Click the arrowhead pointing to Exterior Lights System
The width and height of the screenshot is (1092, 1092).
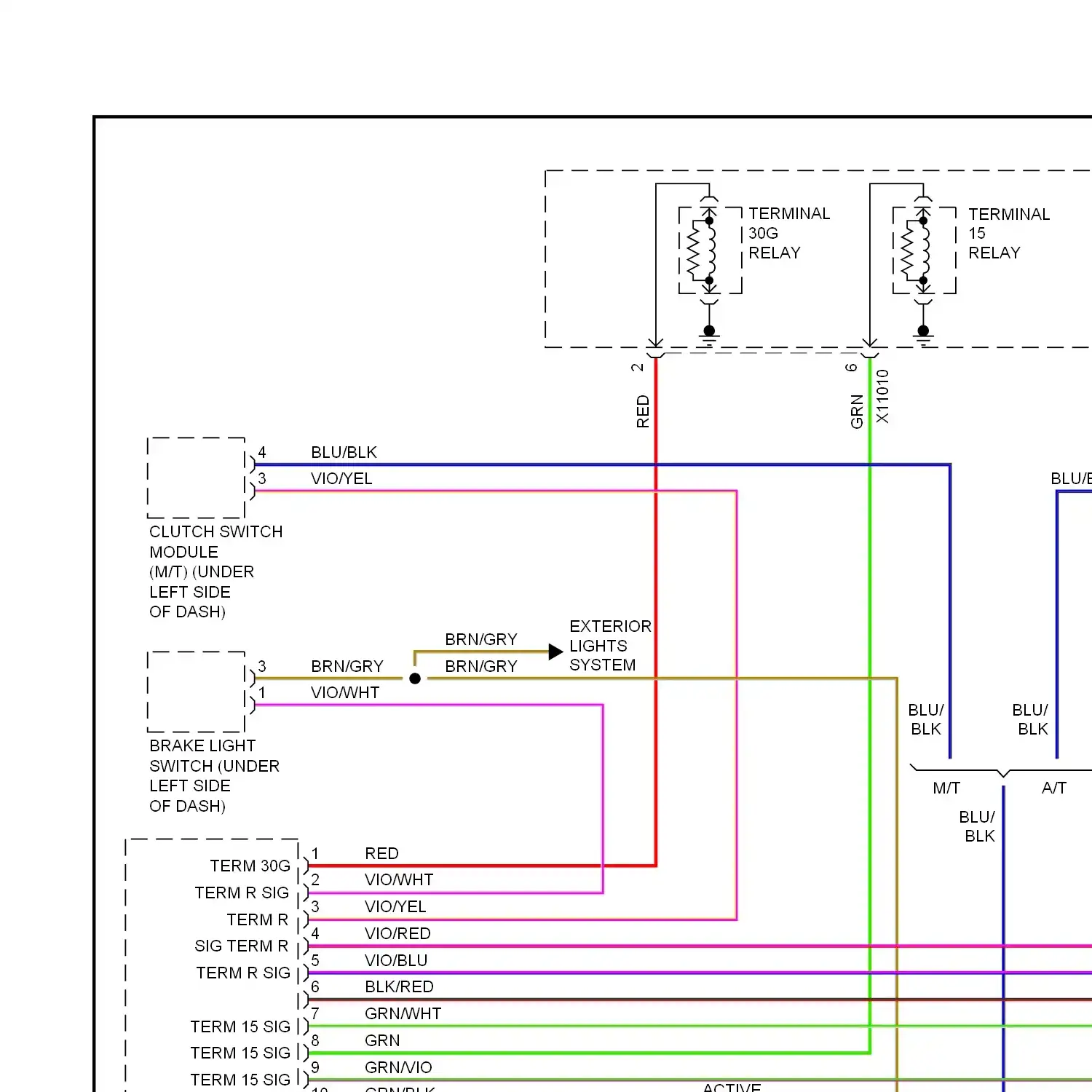(555, 652)
